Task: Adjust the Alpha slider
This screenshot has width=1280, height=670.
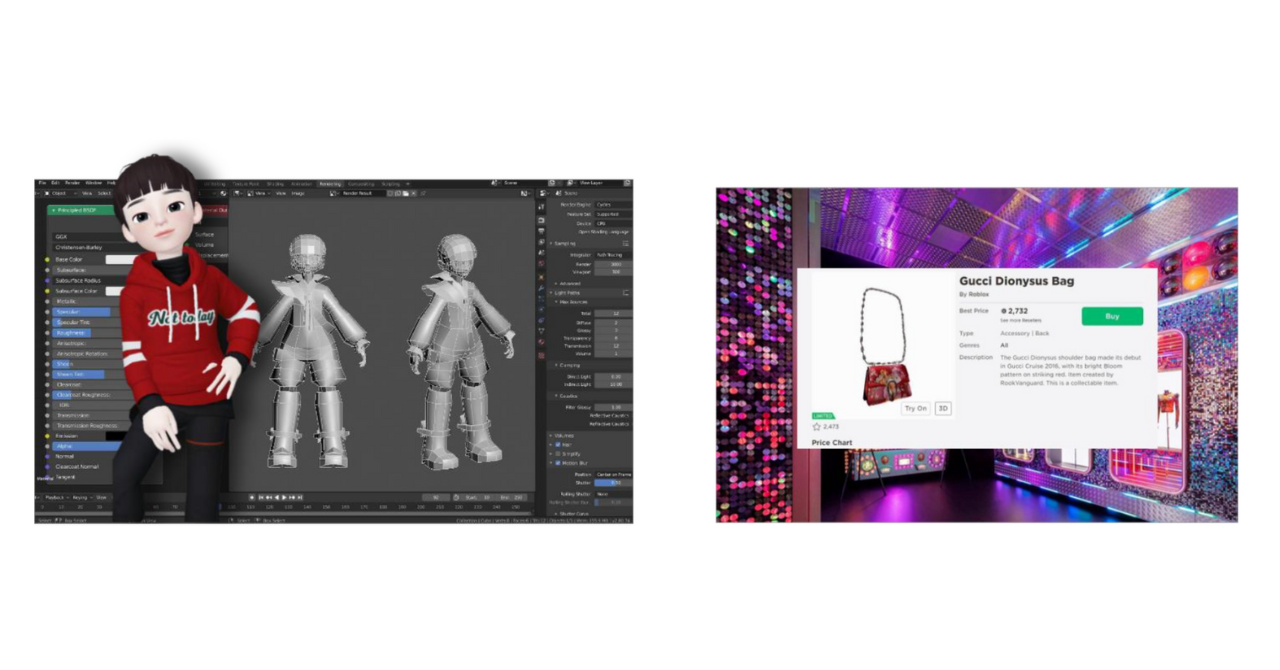Action: point(86,446)
